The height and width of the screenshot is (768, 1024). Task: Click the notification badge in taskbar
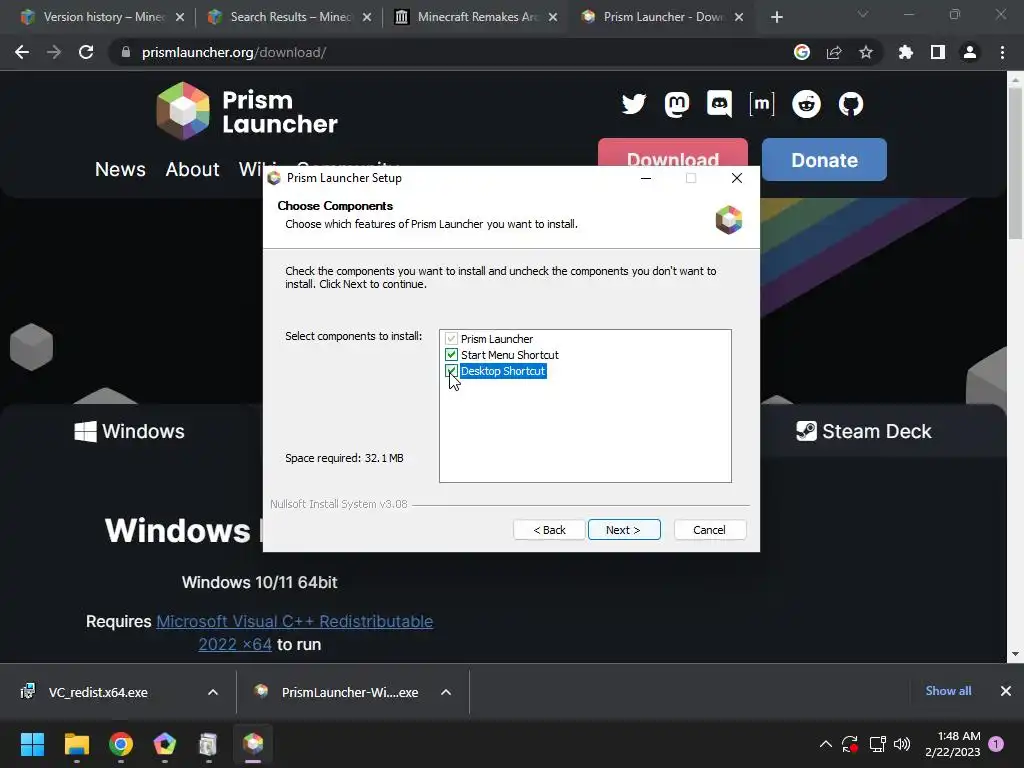(x=996, y=743)
